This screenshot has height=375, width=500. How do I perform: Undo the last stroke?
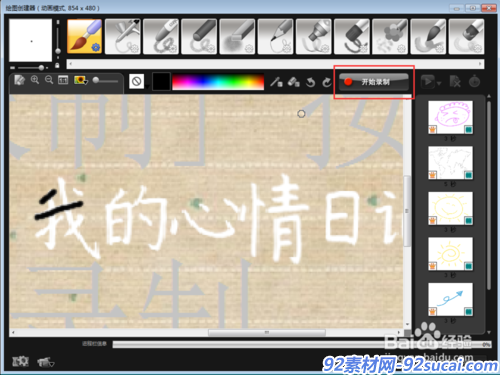tap(310, 82)
